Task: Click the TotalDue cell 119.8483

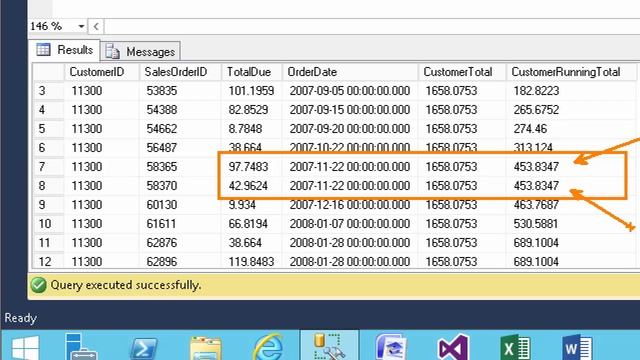Action: (251, 262)
